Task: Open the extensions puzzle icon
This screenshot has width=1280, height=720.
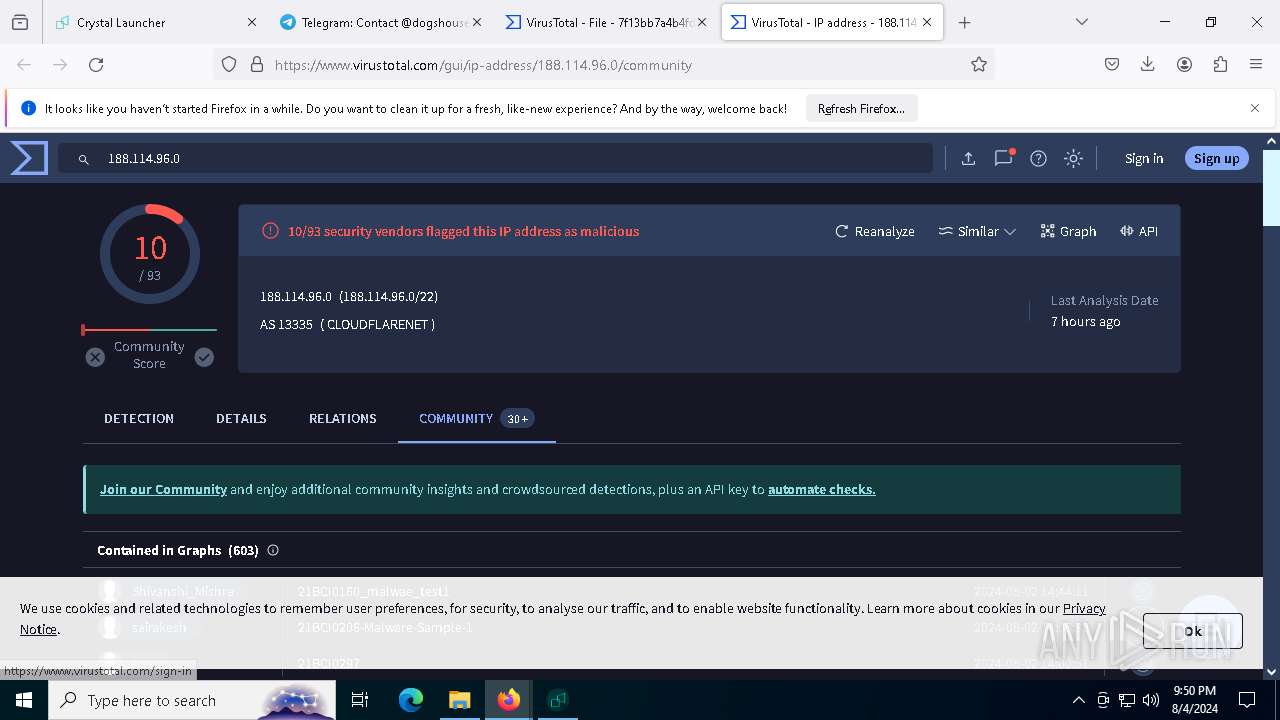Action: pyautogui.click(x=1220, y=64)
